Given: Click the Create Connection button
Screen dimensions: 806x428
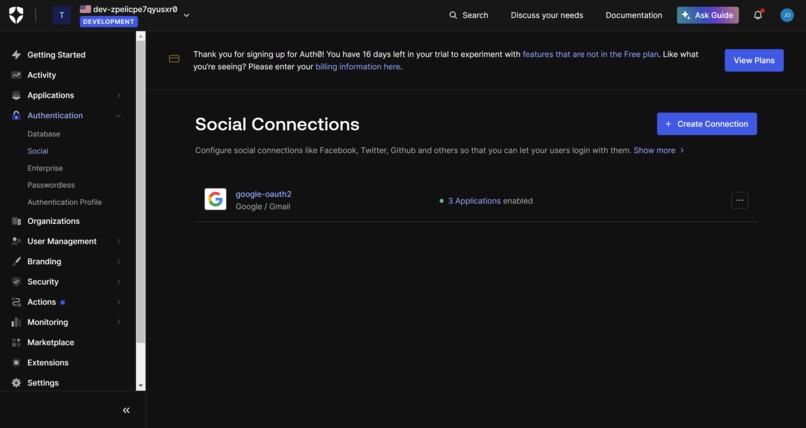Looking at the screenshot, I should (x=707, y=124).
